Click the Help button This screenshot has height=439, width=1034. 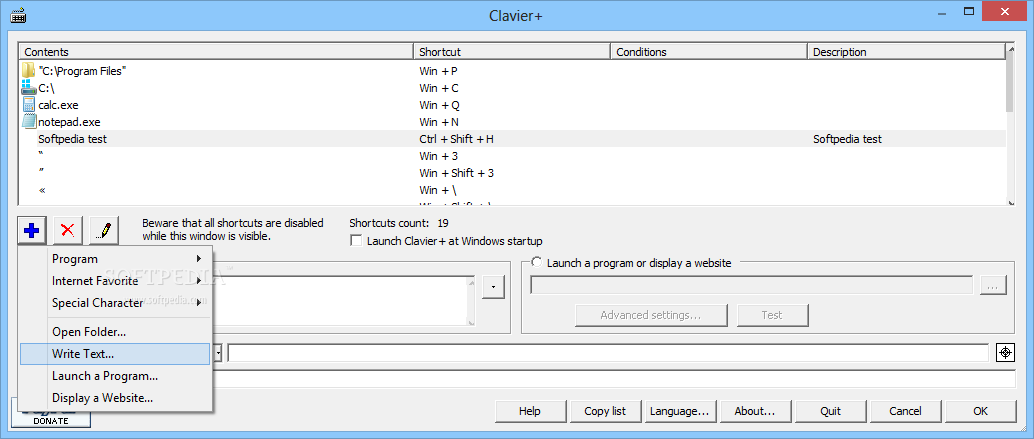(530, 411)
